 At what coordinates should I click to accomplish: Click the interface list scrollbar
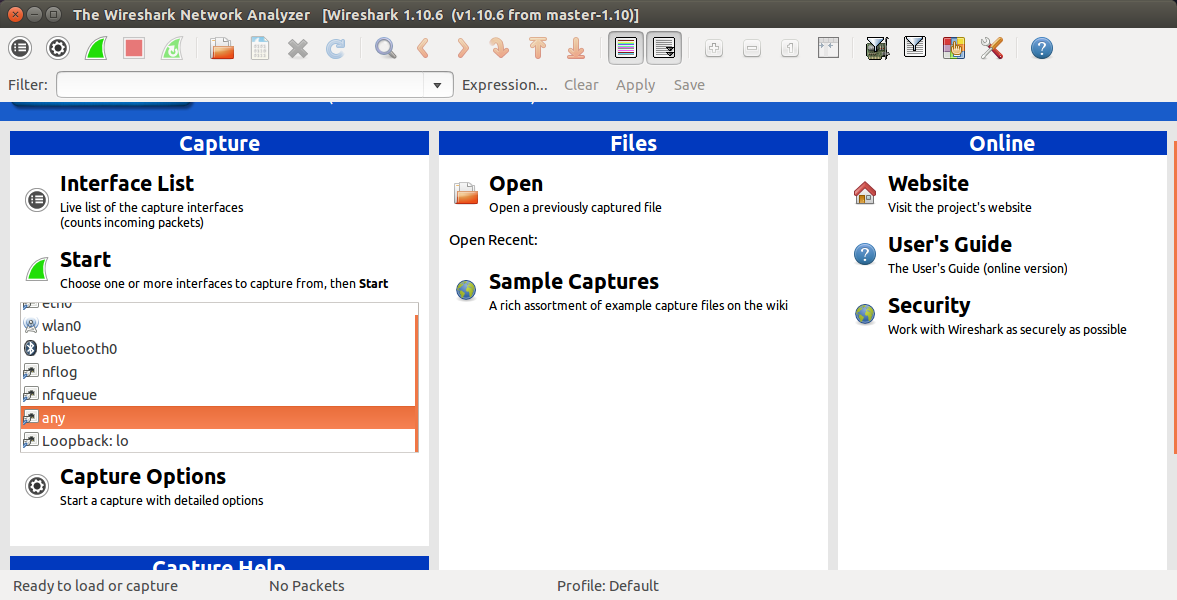(x=417, y=383)
